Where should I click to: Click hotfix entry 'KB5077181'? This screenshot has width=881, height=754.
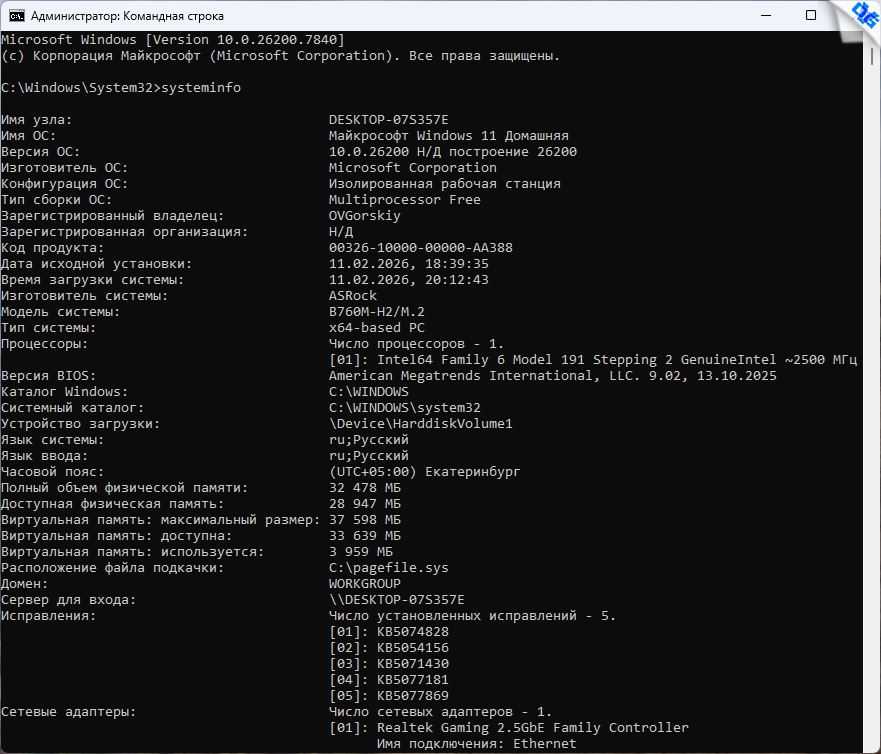click(413, 680)
